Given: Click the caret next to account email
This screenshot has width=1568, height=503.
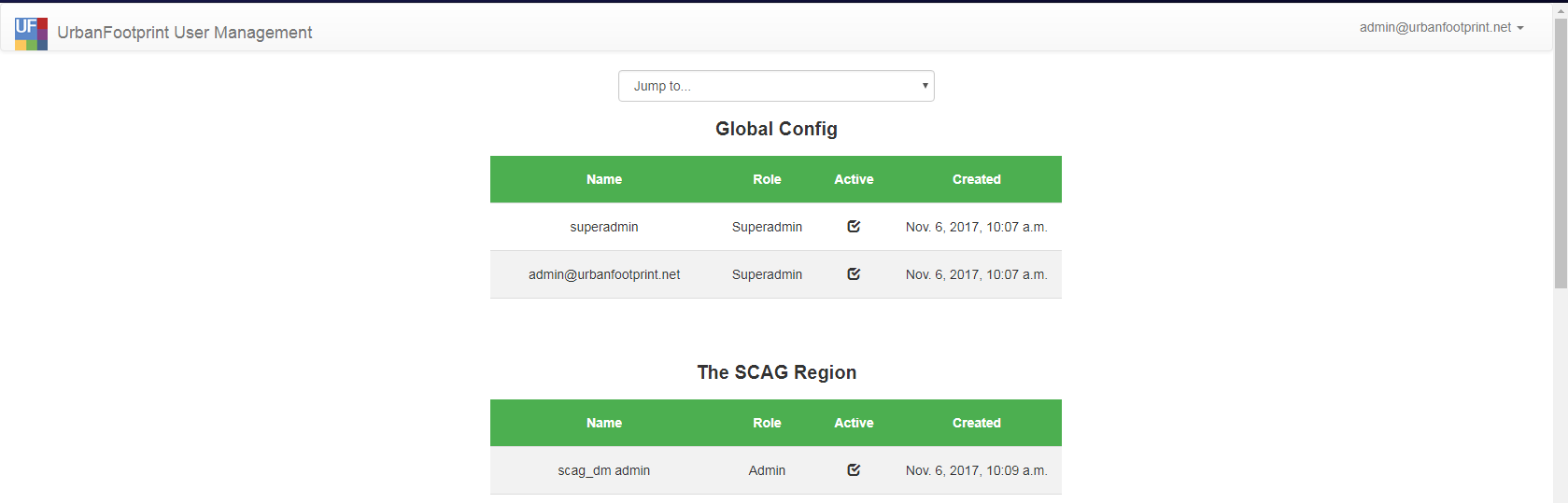Looking at the screenshot, I should click(1520, 28).
